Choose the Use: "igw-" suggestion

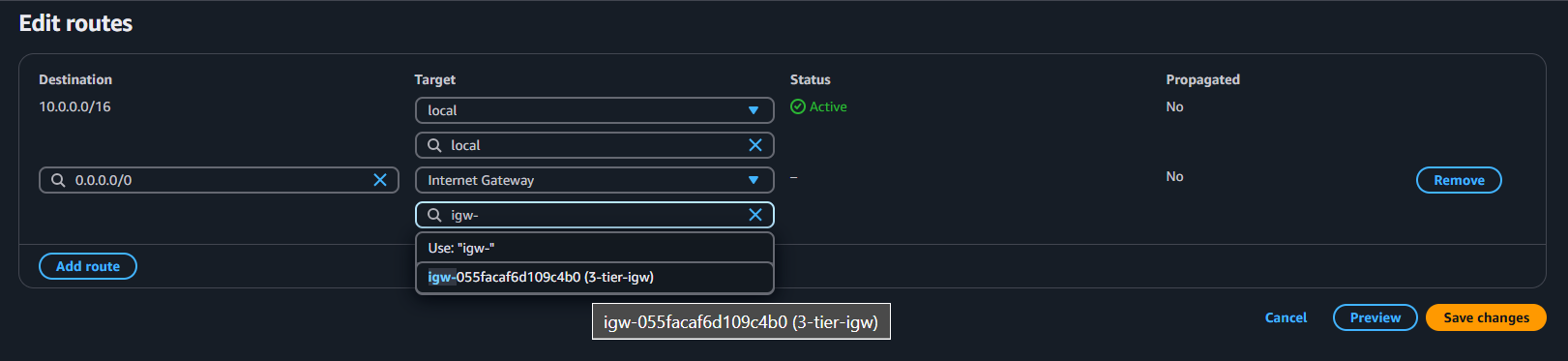point(595,248)
